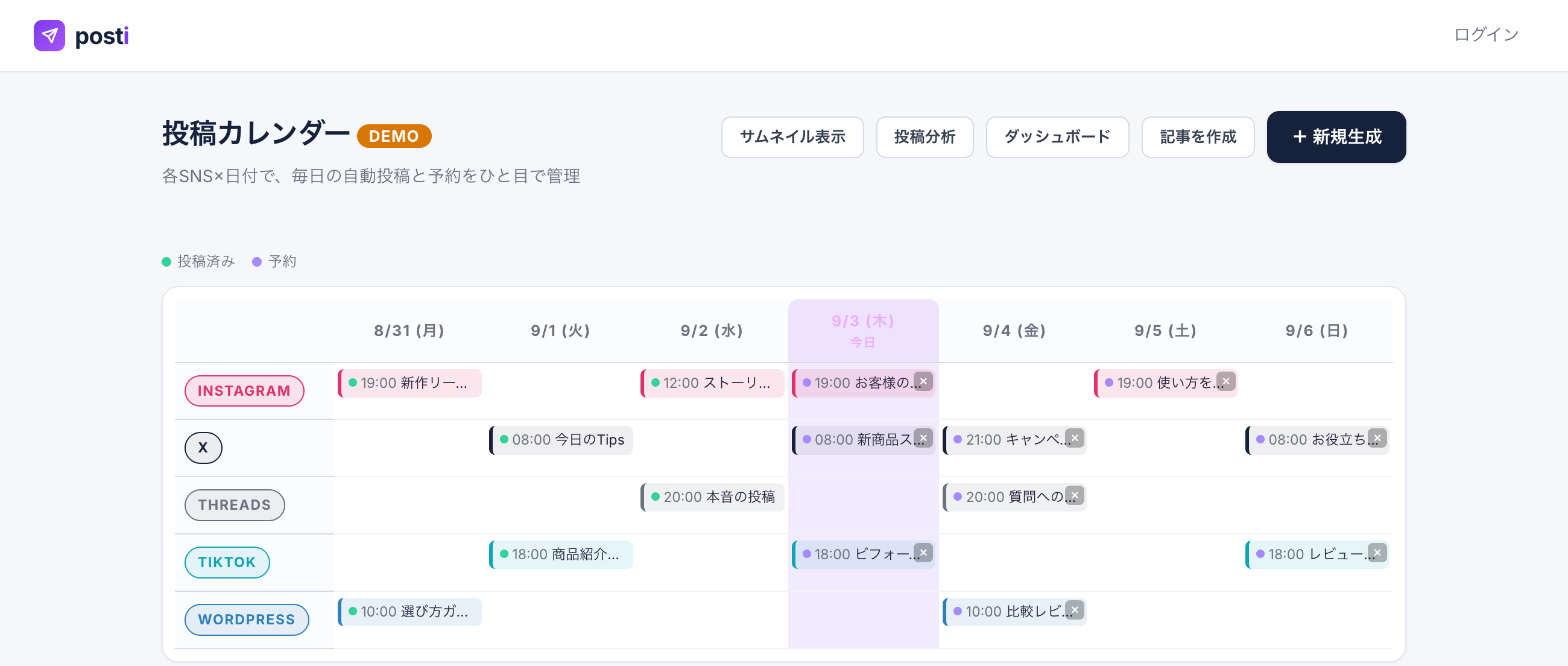
Task: Click the 9/5 (土) column header
Action: 1166,331
